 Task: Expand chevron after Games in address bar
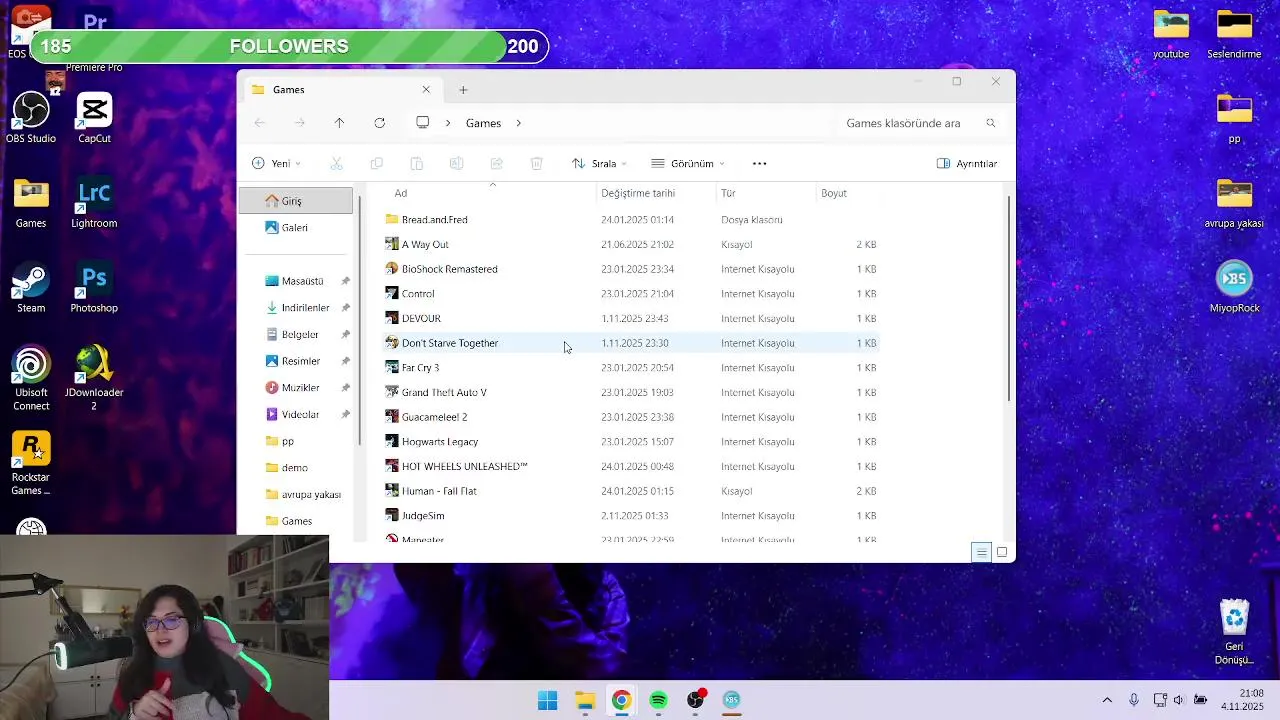(x=518, y=123)
